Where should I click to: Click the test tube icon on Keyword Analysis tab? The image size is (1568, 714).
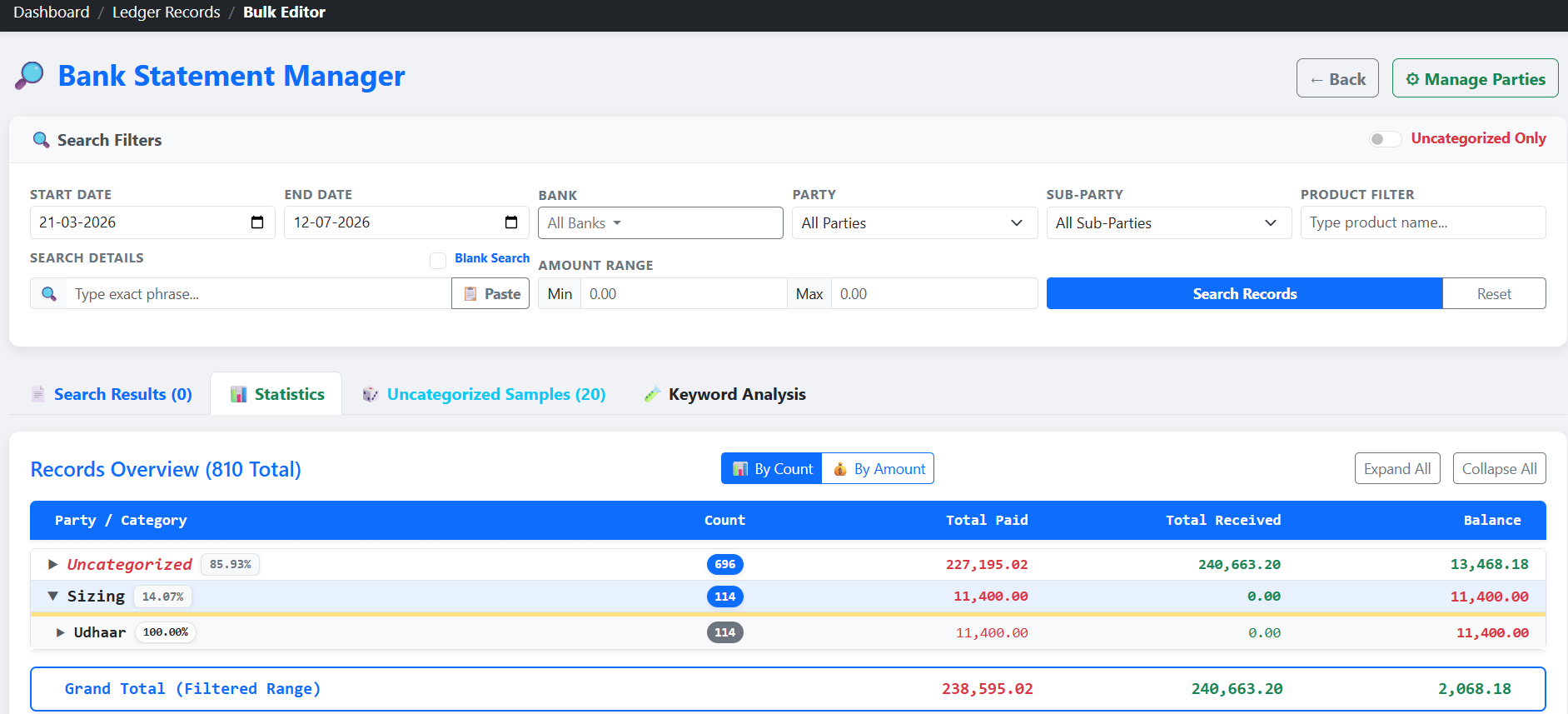point(652,394)
